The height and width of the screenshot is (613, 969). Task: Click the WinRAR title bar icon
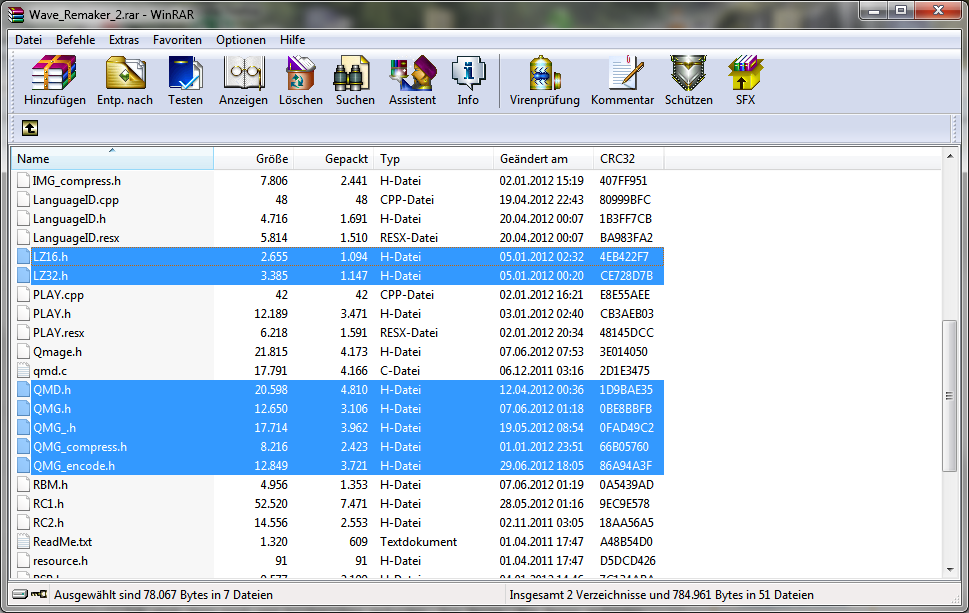[x=16, y=14]
